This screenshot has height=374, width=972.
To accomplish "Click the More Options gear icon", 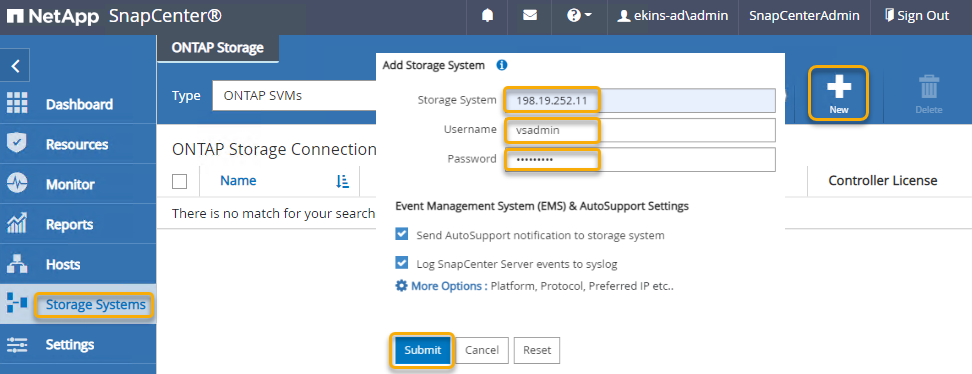I will pyautogui.click(x=402, y=286).
